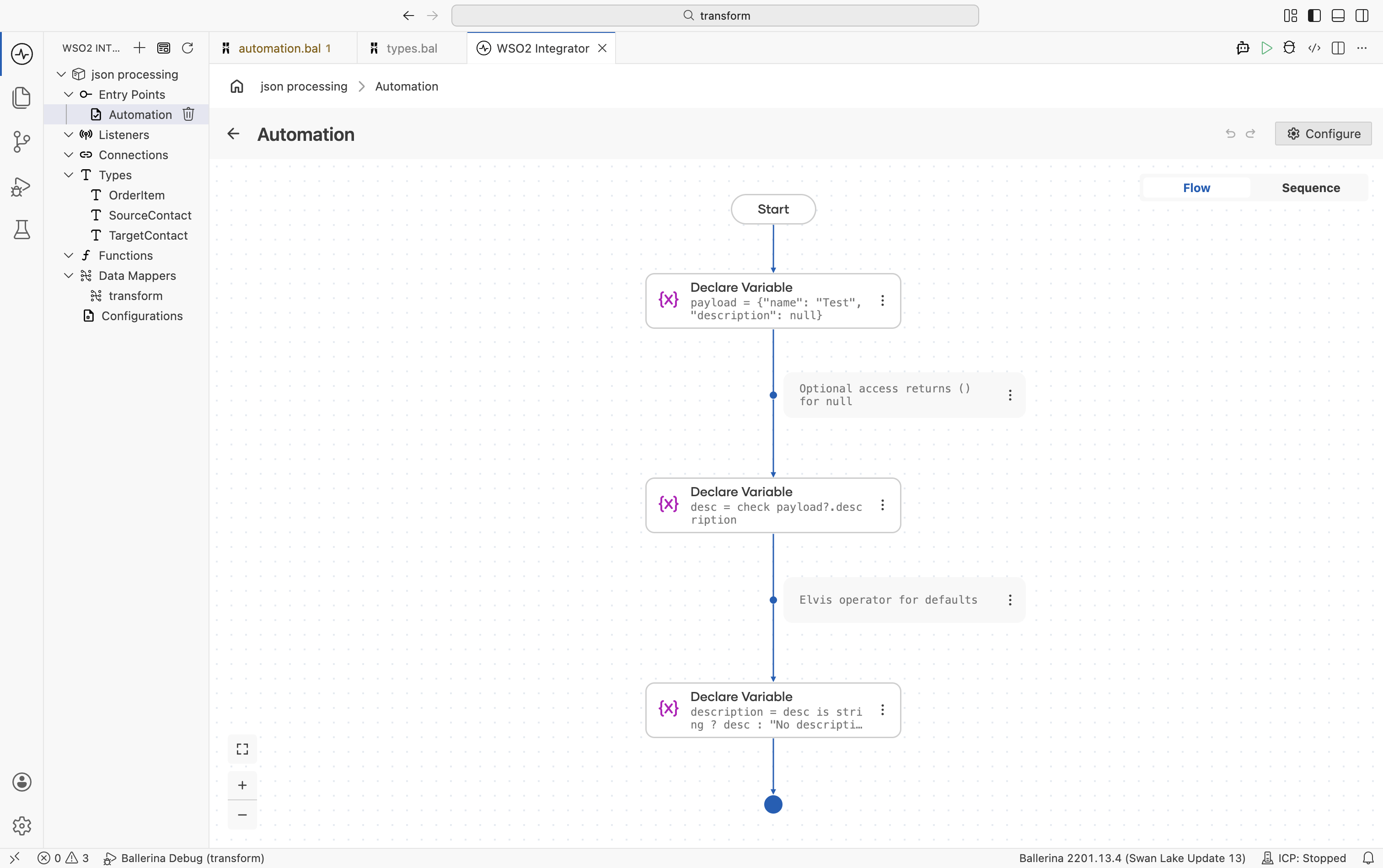1383x868 pixels.
Task: Delete the Automation entry point
Action: [188, 114]
